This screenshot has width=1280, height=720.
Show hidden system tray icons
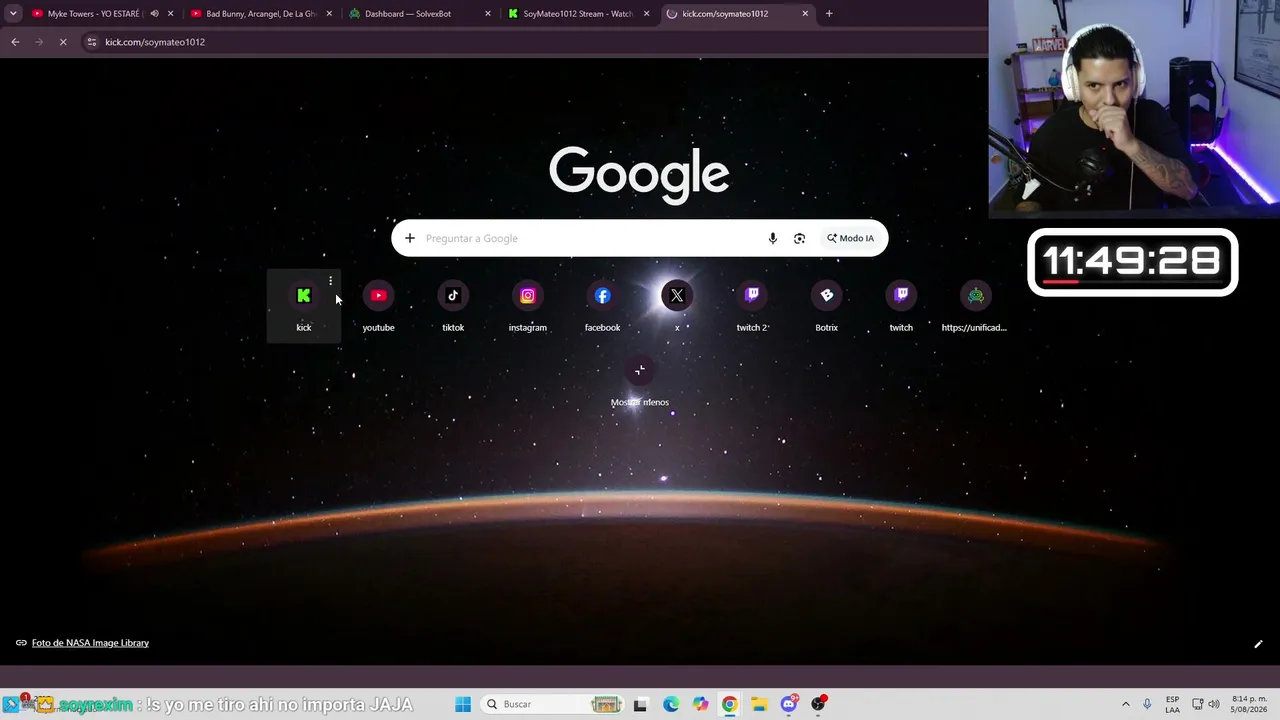click(1125, 704)
